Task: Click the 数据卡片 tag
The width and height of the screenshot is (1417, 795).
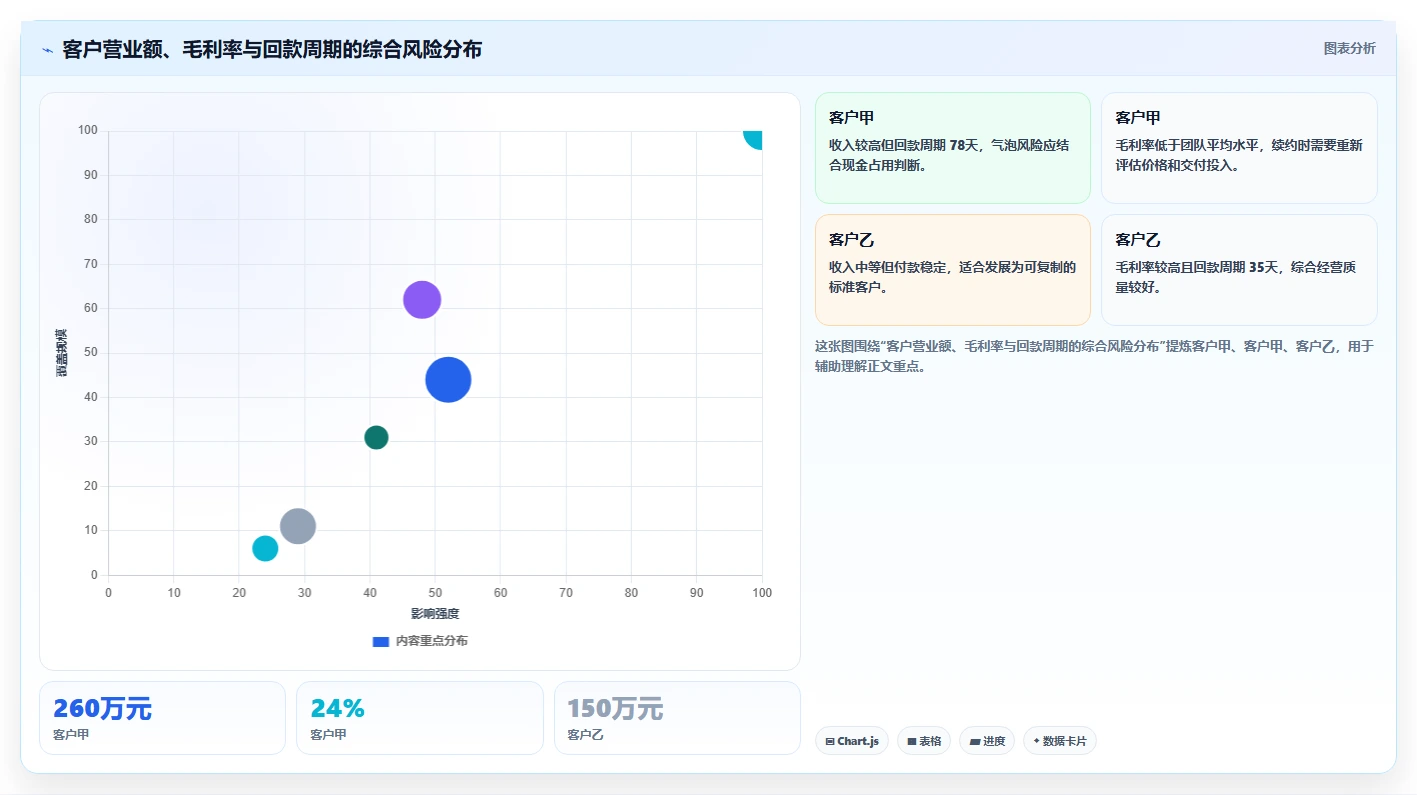Action: [x=1059, y=741]
